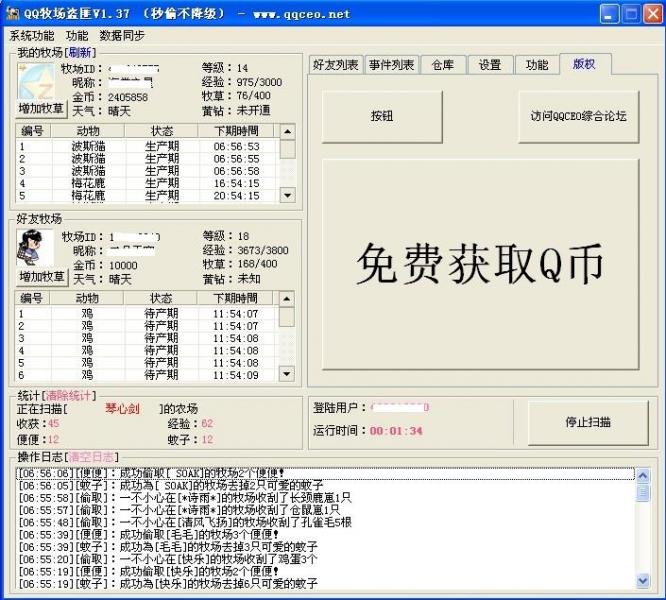
Task: Click 状态 column header in friend ranch table
Action: pyautogui.click(x=161, y=298)
